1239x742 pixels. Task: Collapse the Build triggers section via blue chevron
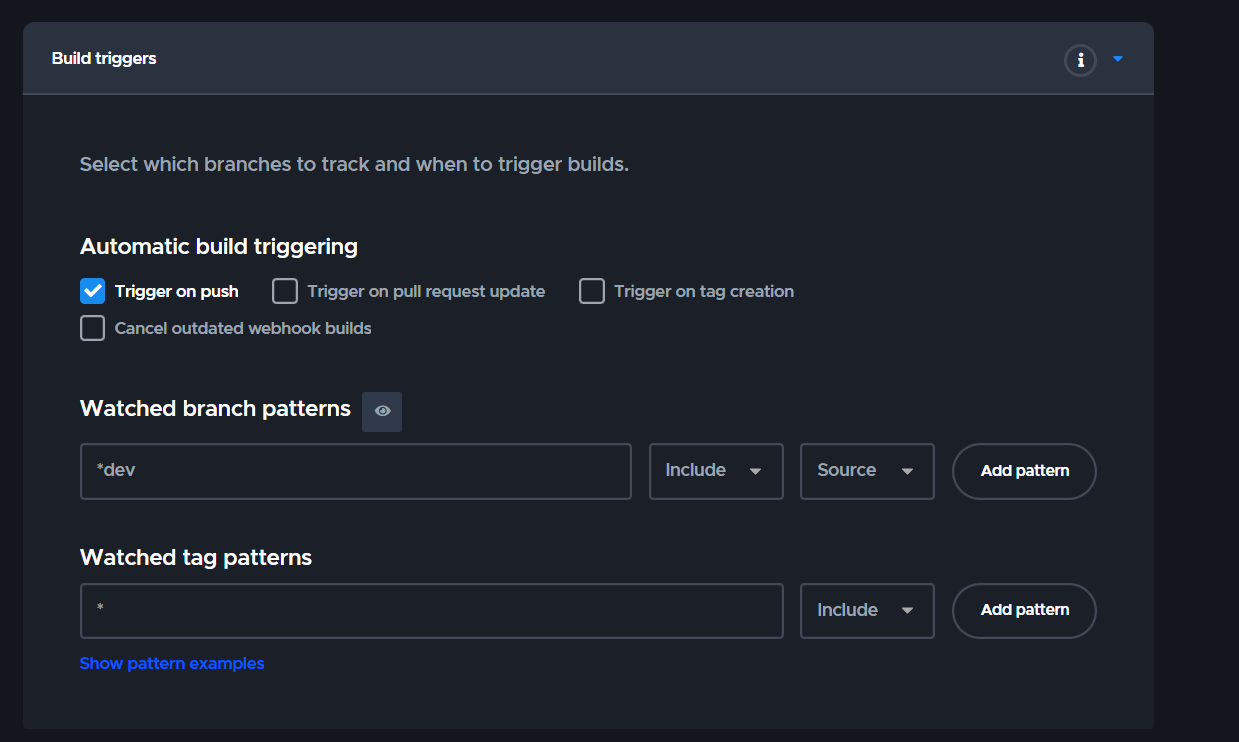1117,59
